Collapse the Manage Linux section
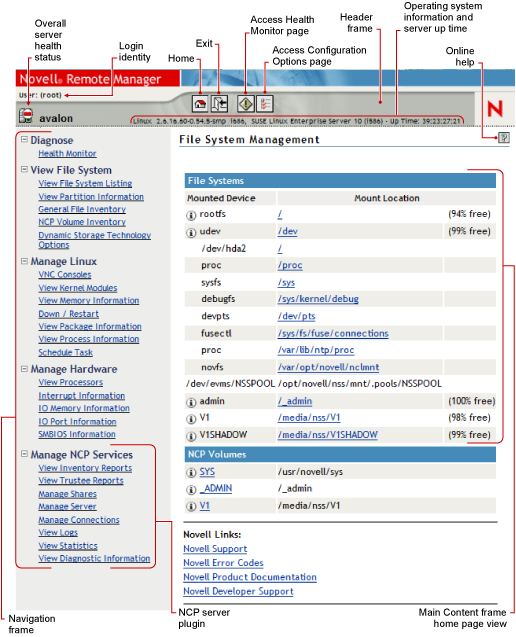516x637 pixels. [x=24, y=260]
